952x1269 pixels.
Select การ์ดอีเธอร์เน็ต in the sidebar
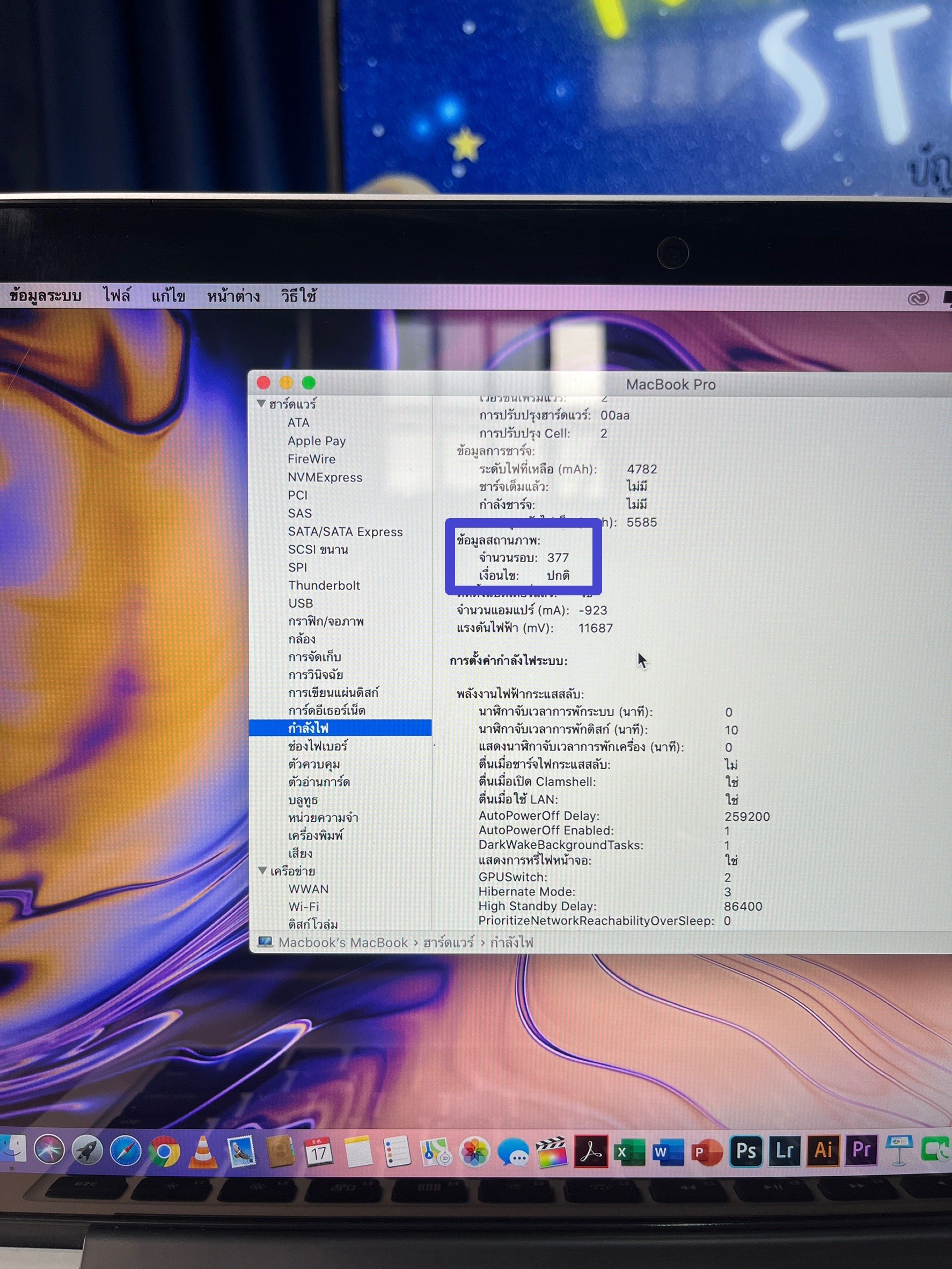tap(326, 710)
